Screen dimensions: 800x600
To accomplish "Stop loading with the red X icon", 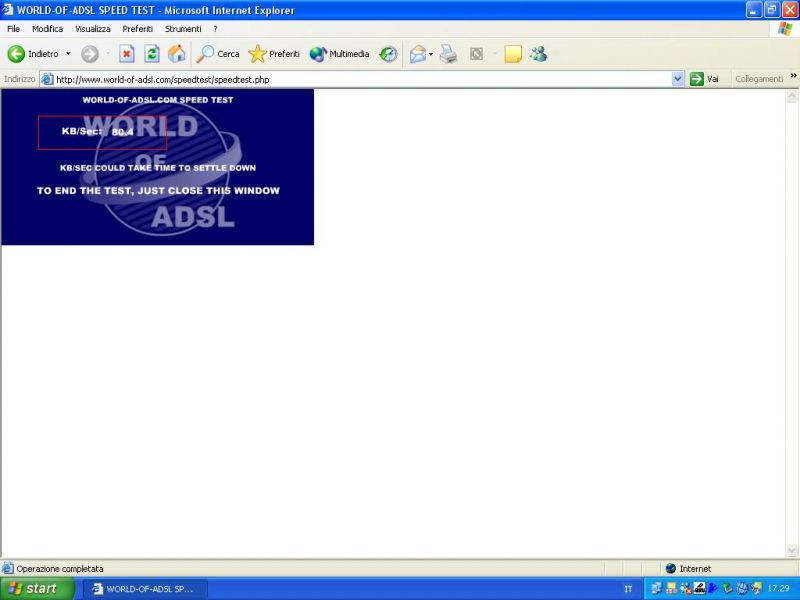I will click(127, 54).
